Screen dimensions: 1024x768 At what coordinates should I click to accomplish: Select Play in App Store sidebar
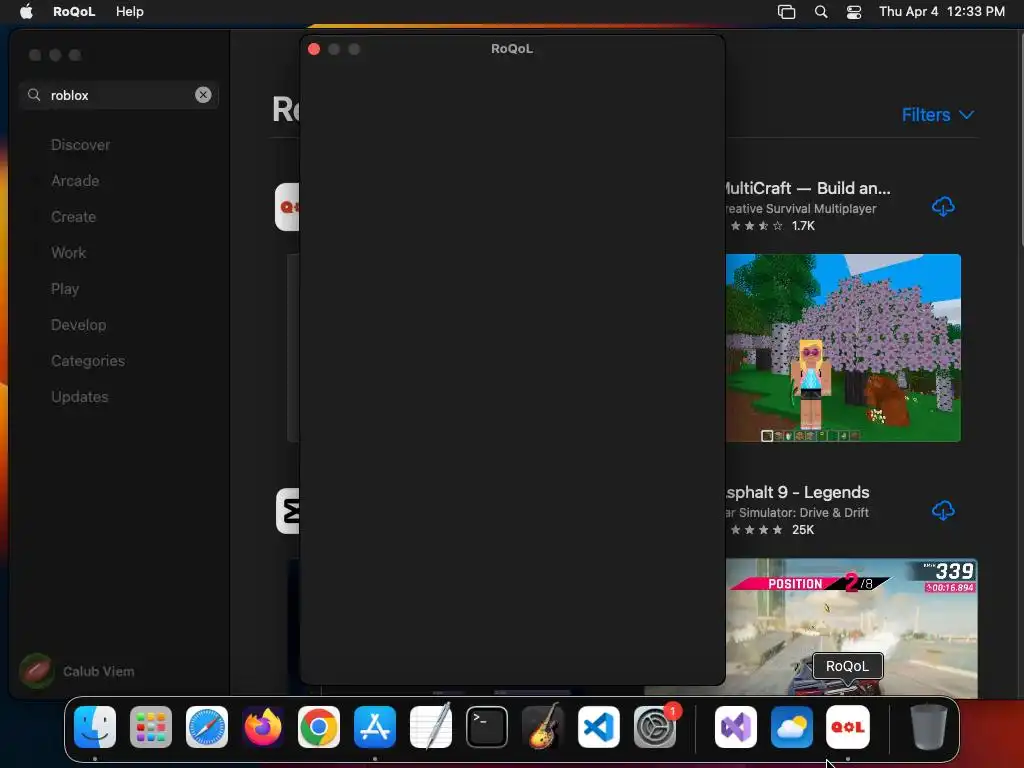pos(65,289)
